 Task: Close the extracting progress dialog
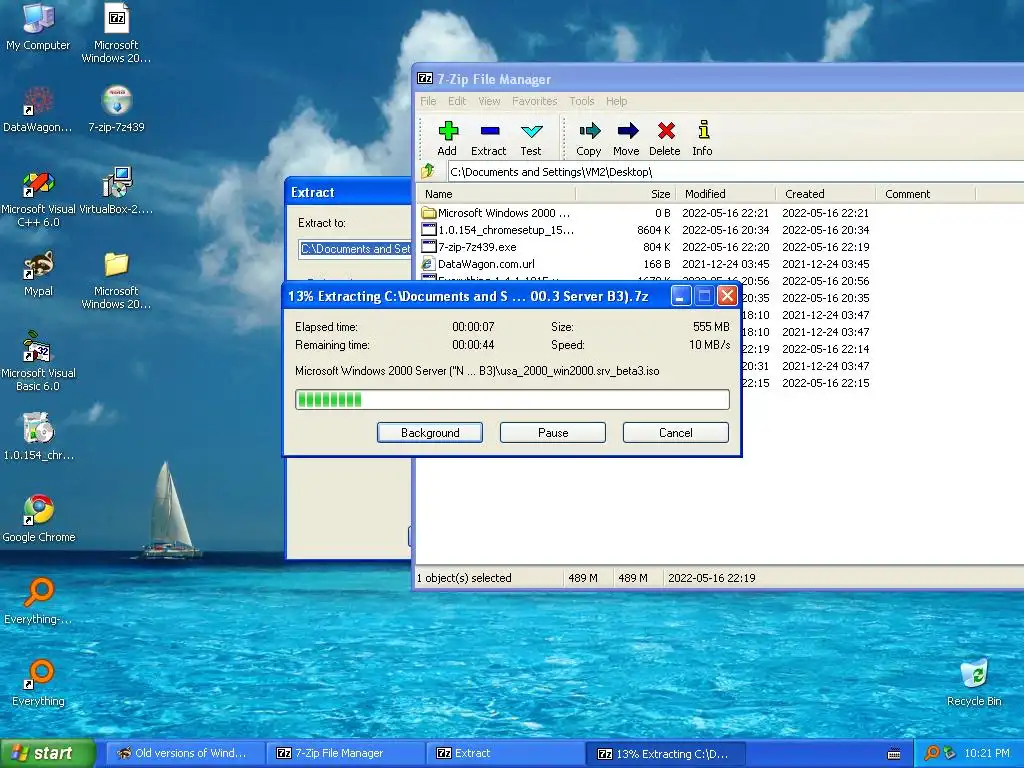tap(728, 296)
